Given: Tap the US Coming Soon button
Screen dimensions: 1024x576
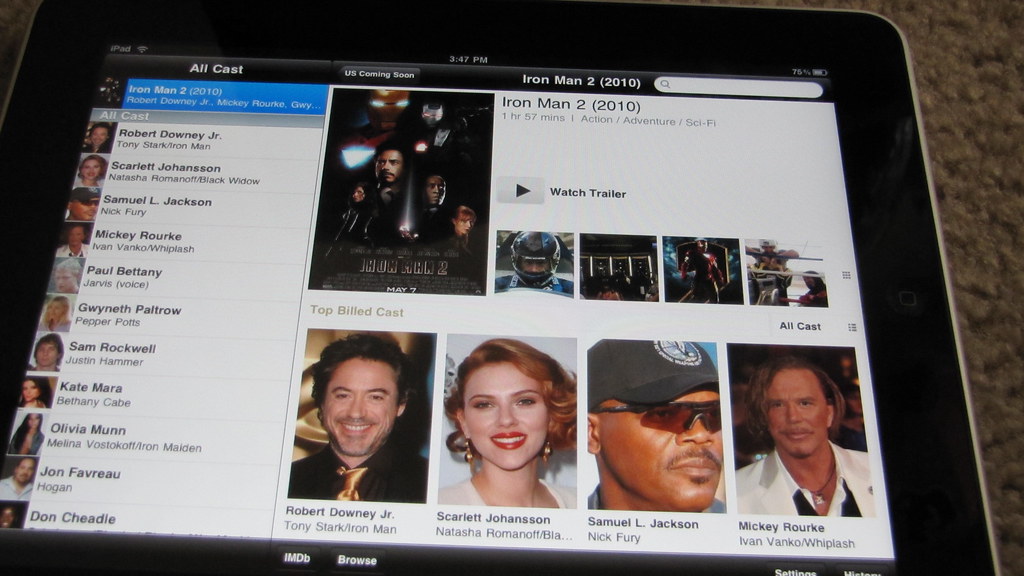Looking at the screenshot, I should pyautogui.click(x=379, y=74).
